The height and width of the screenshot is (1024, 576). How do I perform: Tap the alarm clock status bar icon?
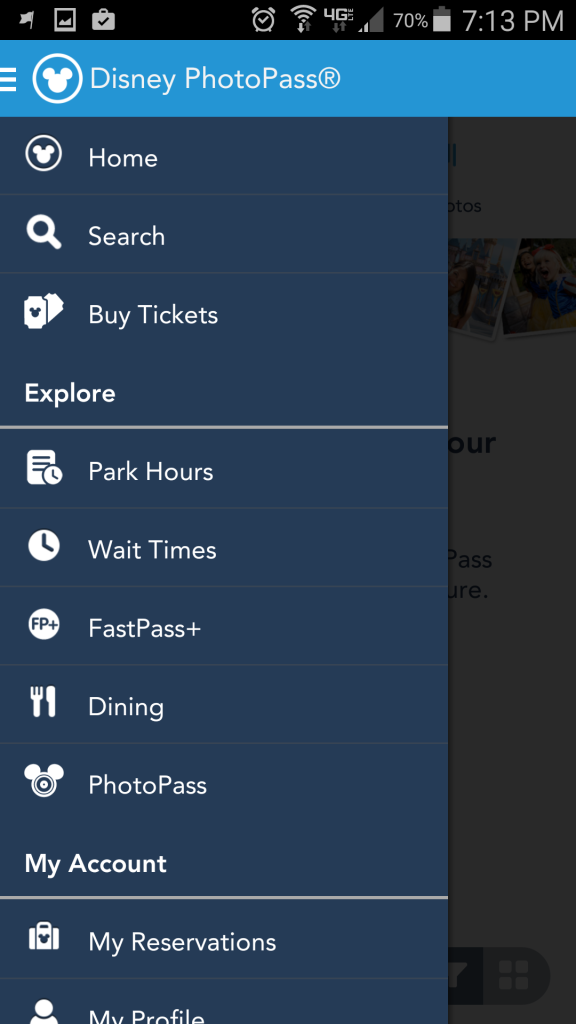(x=263, y=20)
